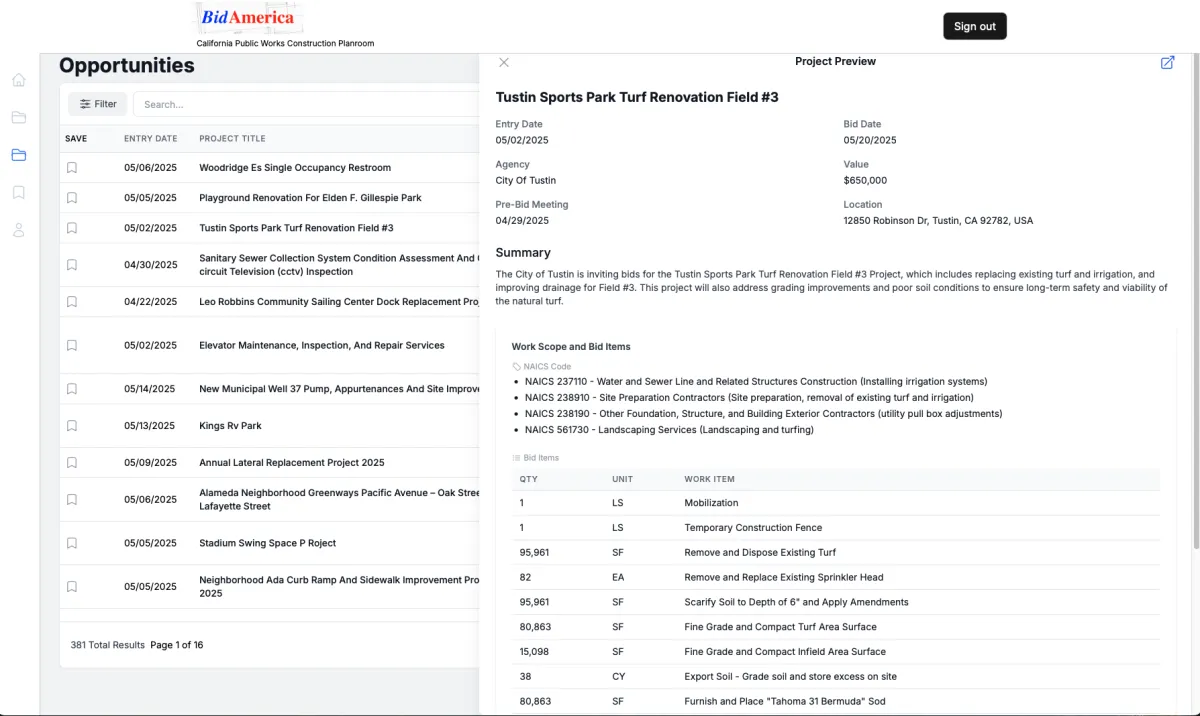This screenshot has width=1200, height=716.
Task: Open Sanitary Sewer Collection System Condition Assessment
Action: click(338, 265)
